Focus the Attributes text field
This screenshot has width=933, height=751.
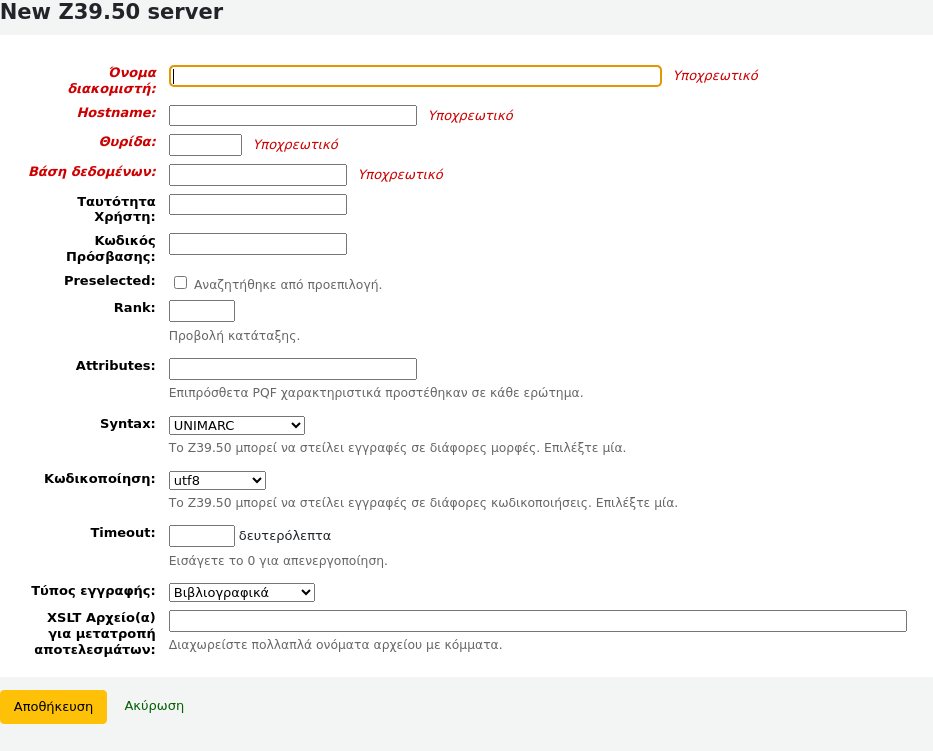pyautogui.click(x=292, y=369)
